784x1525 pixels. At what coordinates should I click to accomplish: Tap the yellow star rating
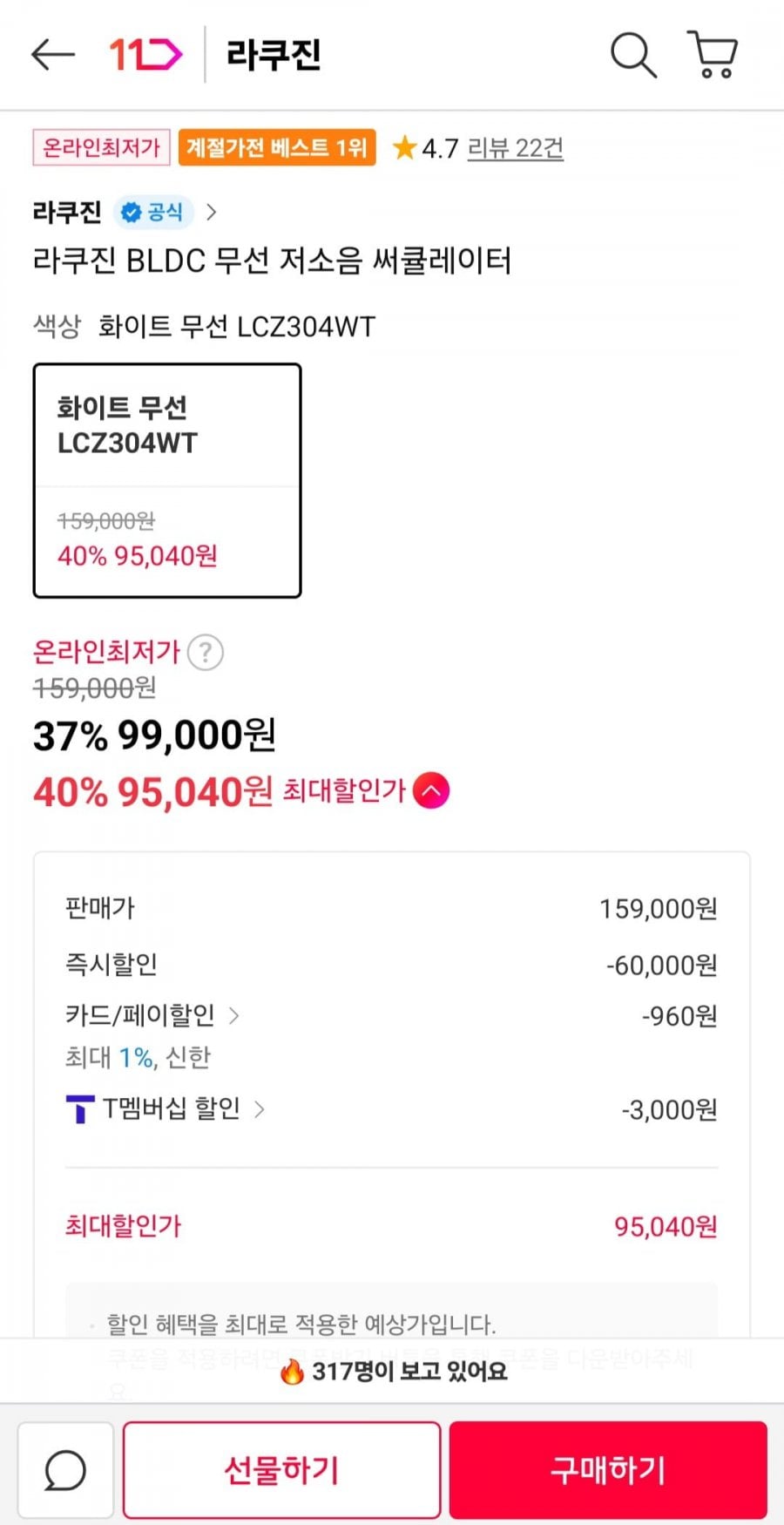(404, 148)
